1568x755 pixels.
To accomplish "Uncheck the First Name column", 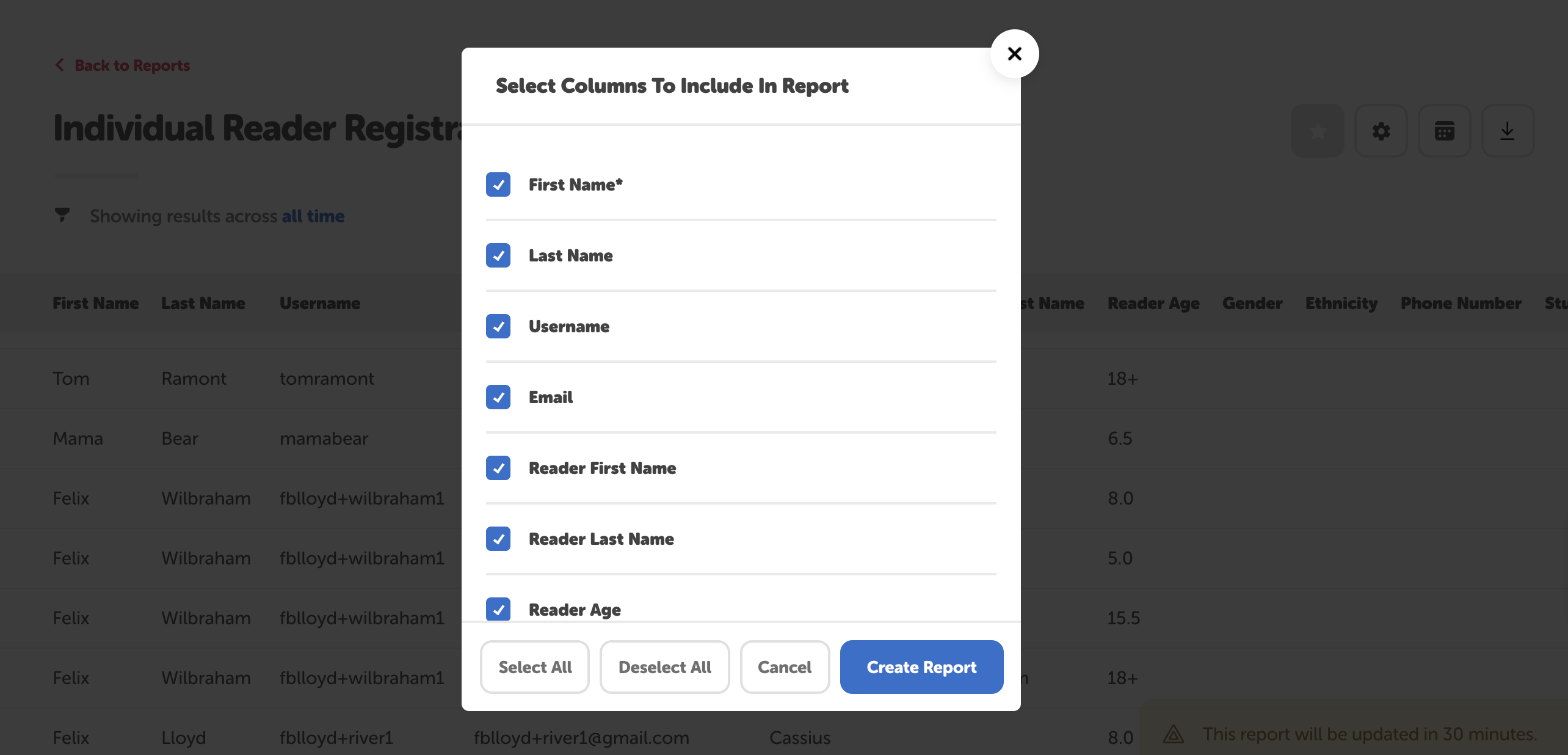I will pos(498,184).
